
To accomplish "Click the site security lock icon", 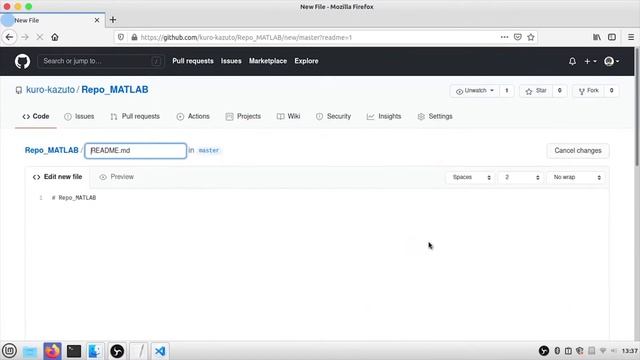I will (x=134, y=37).
